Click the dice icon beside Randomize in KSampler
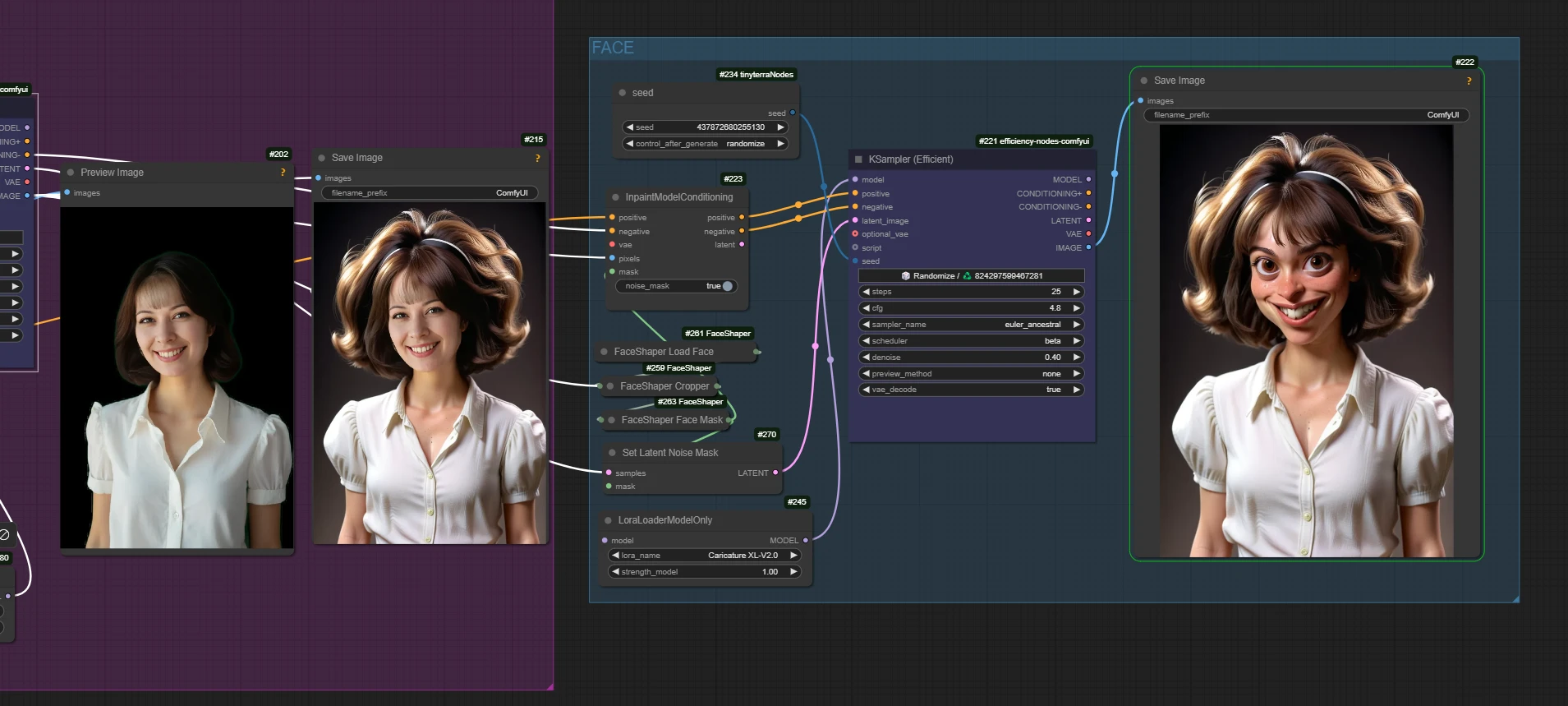1568x706 pixels. pyautogui.click(x=905, y=276)
